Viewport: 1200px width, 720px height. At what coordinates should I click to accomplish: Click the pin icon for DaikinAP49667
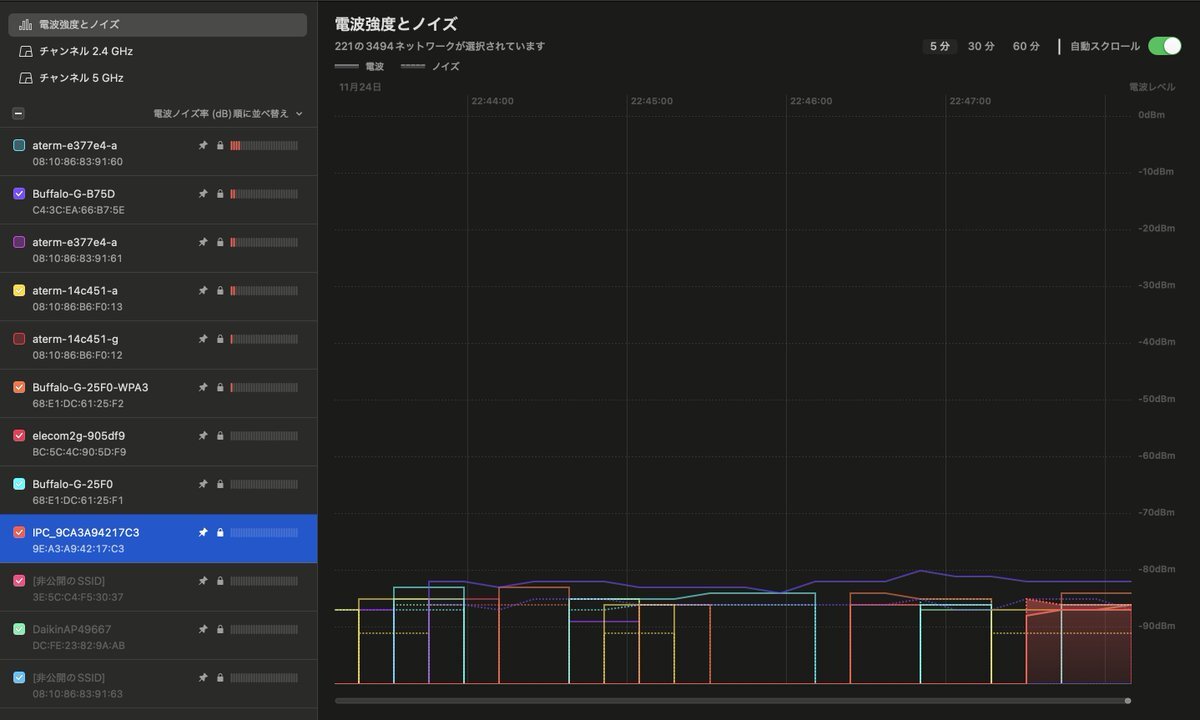pyautogui.click(x=203, y=629)
